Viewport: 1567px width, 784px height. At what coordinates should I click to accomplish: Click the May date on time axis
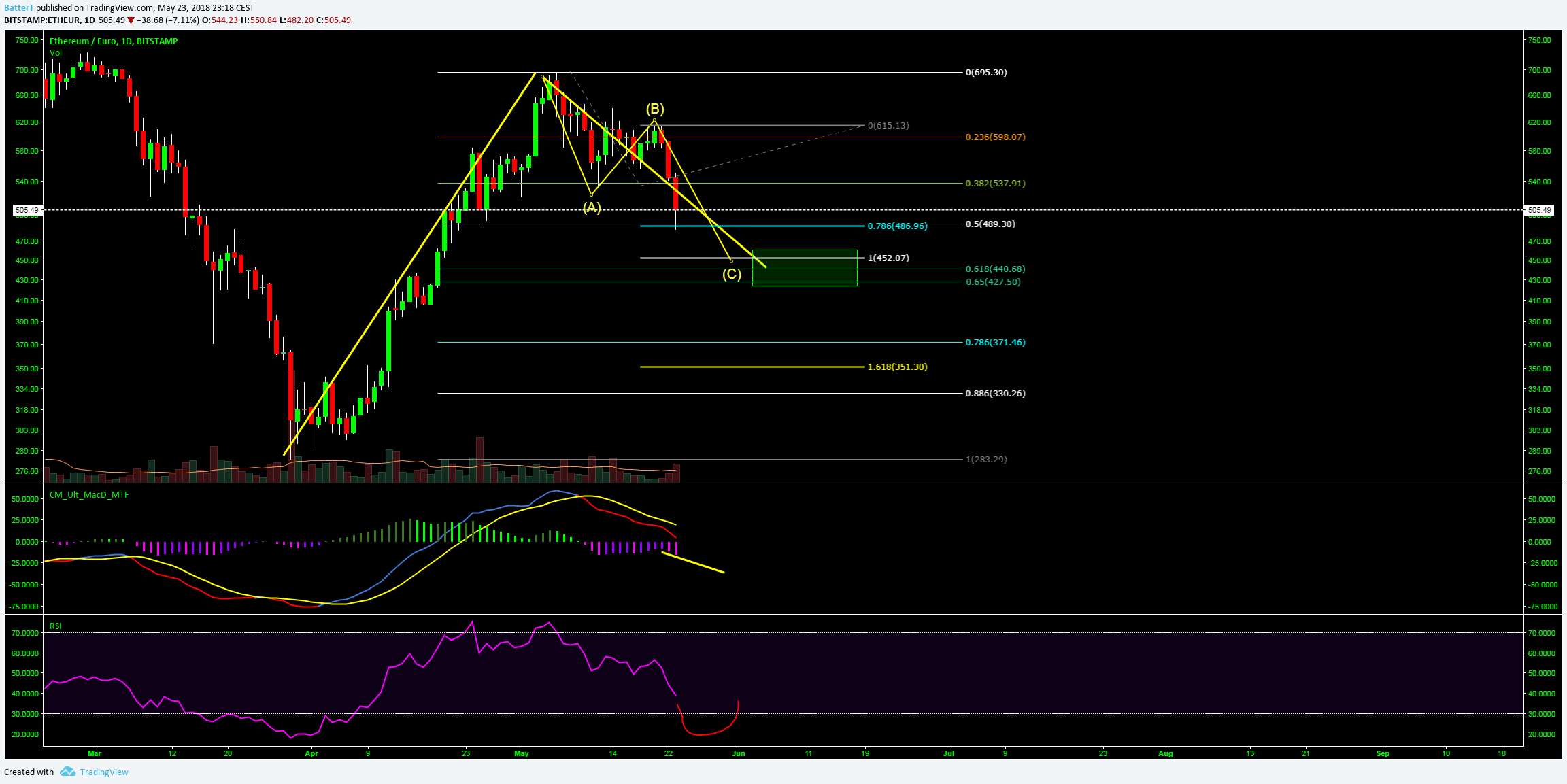click(522, 753)
